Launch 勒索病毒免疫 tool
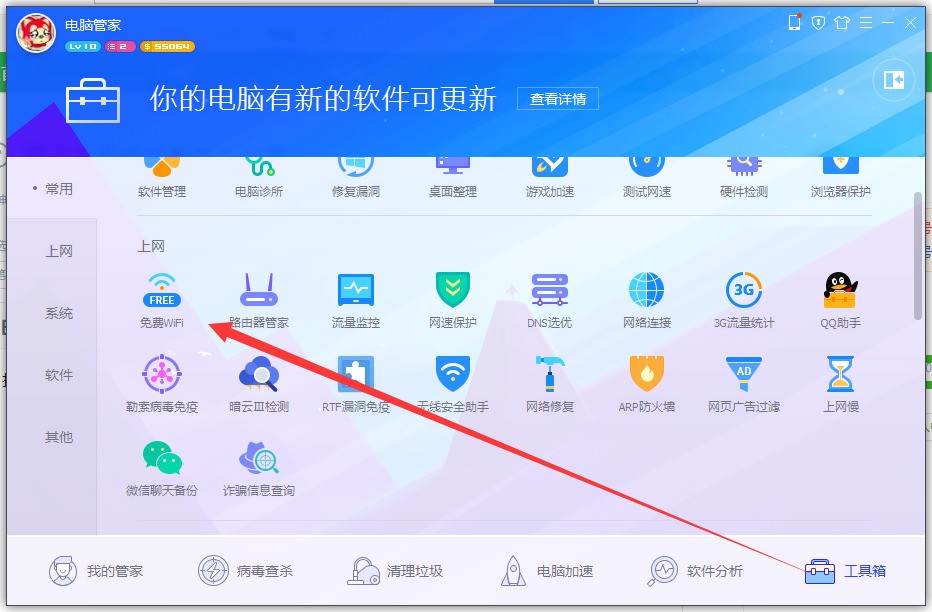This screenshot has width=932, height=612. pyautogui.click(x=162, y=384)
